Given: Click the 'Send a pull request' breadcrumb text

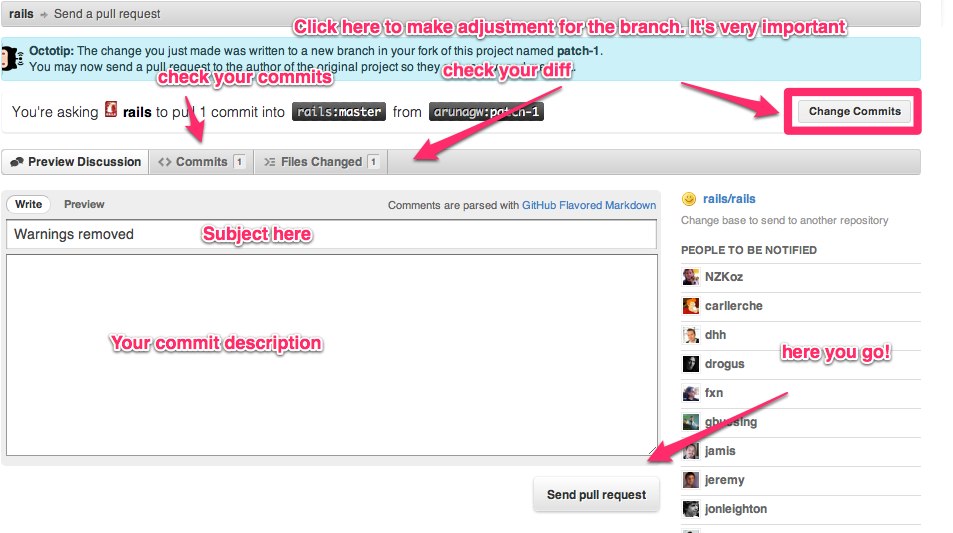Looking at the screenshot, I should coord(107,13).
